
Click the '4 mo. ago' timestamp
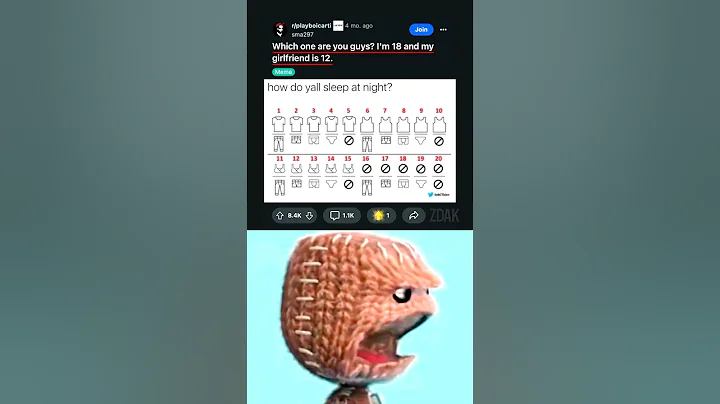(359, 26)
